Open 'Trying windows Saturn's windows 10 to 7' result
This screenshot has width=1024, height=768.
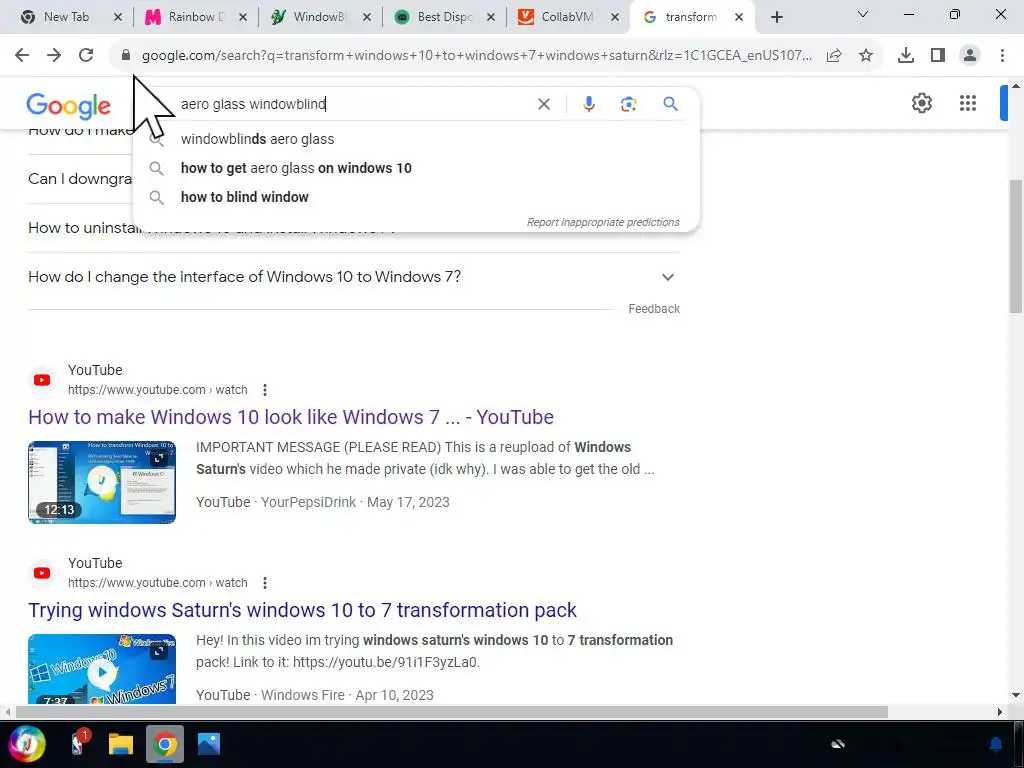tap(302, 610)
